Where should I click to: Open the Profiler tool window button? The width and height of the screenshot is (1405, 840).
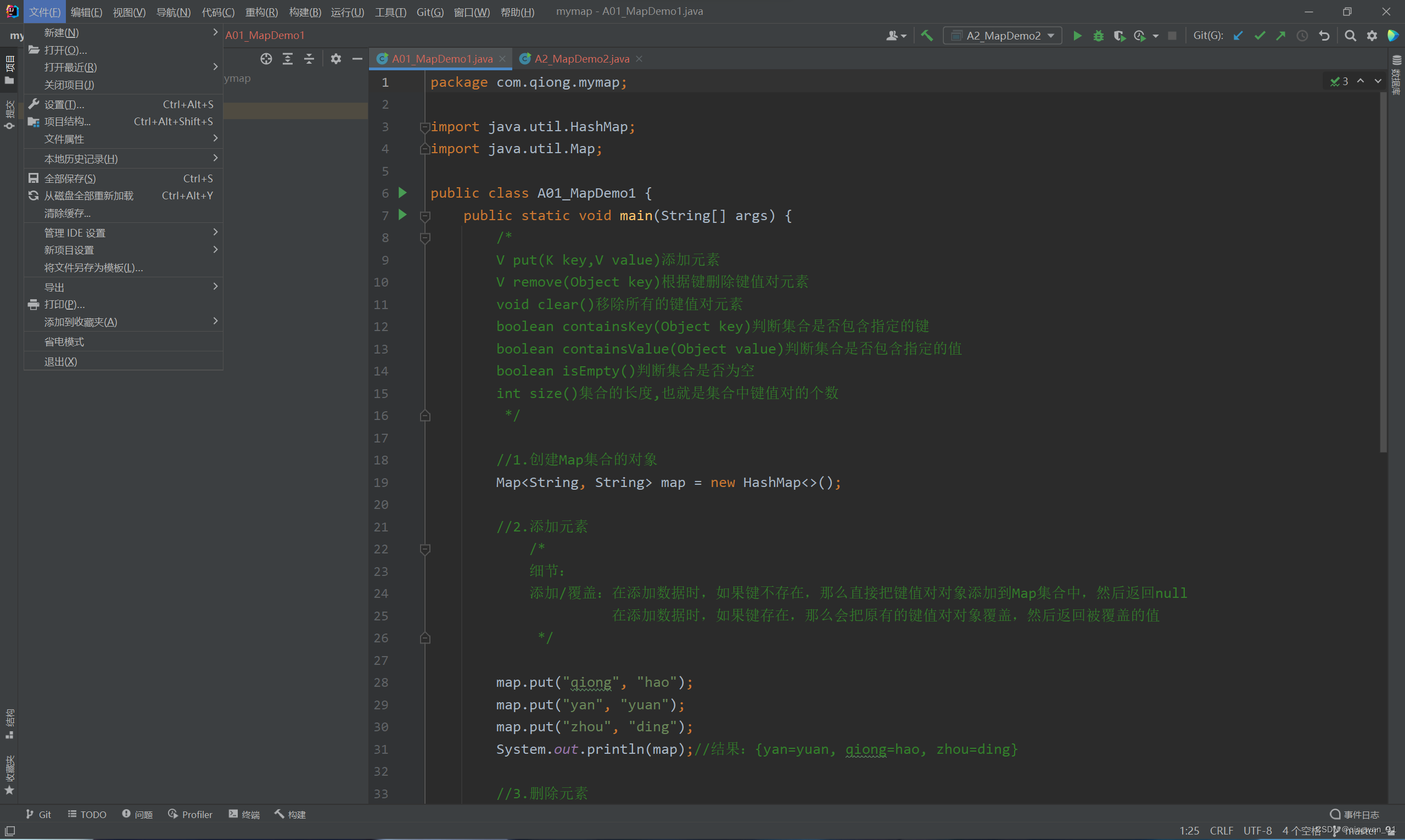click(x=190, y=814)
